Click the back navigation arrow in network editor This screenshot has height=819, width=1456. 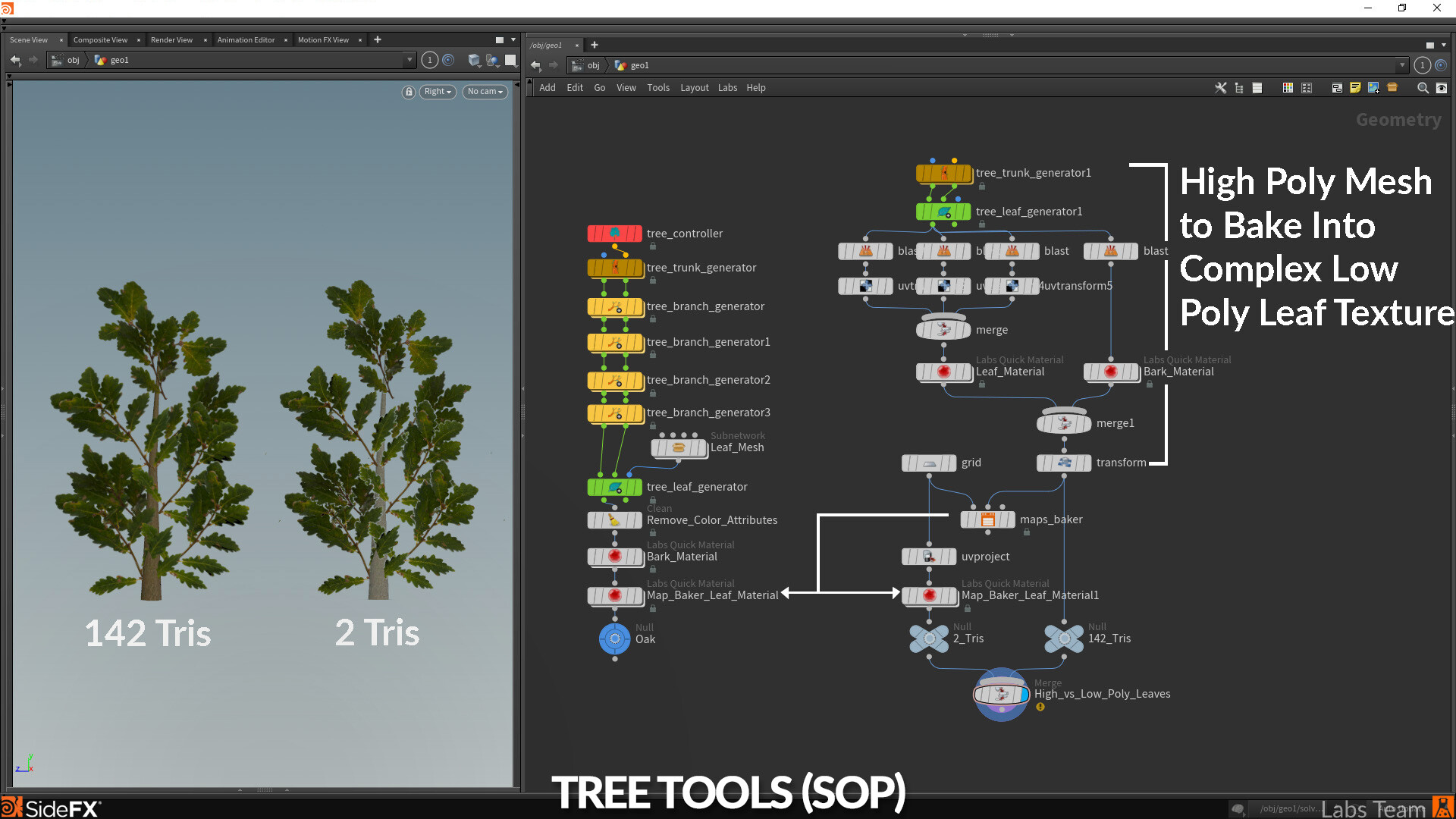tap(536, 65)
